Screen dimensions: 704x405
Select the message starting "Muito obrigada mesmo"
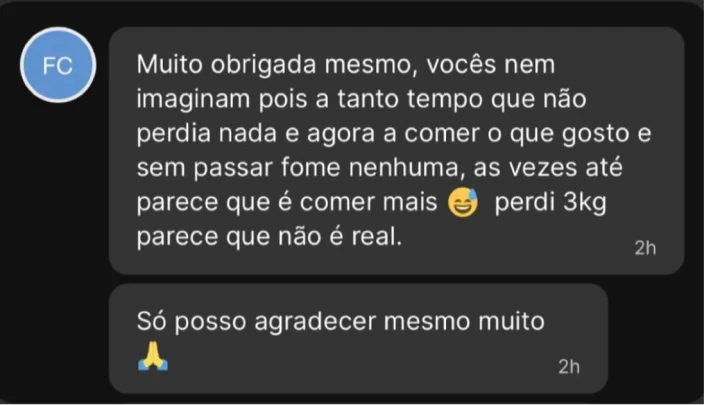pyautogui.click(x=396, y=150)
